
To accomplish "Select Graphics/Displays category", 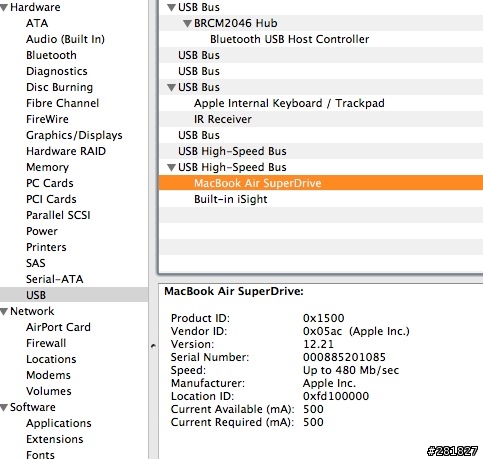I will (74, 135).
